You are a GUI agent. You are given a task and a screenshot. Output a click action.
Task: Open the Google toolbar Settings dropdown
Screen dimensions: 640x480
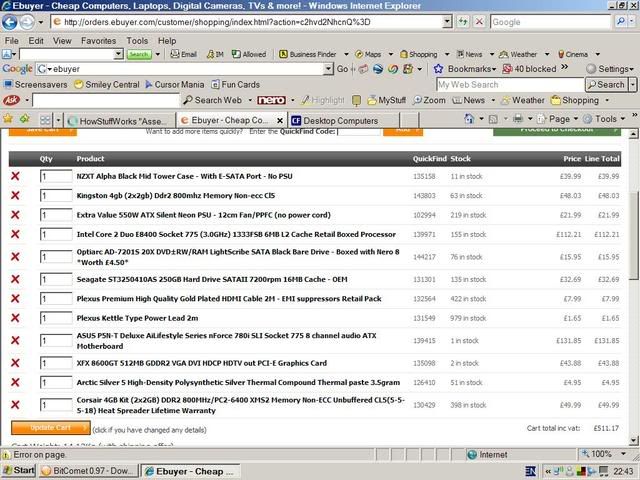[x=610, y=69]
